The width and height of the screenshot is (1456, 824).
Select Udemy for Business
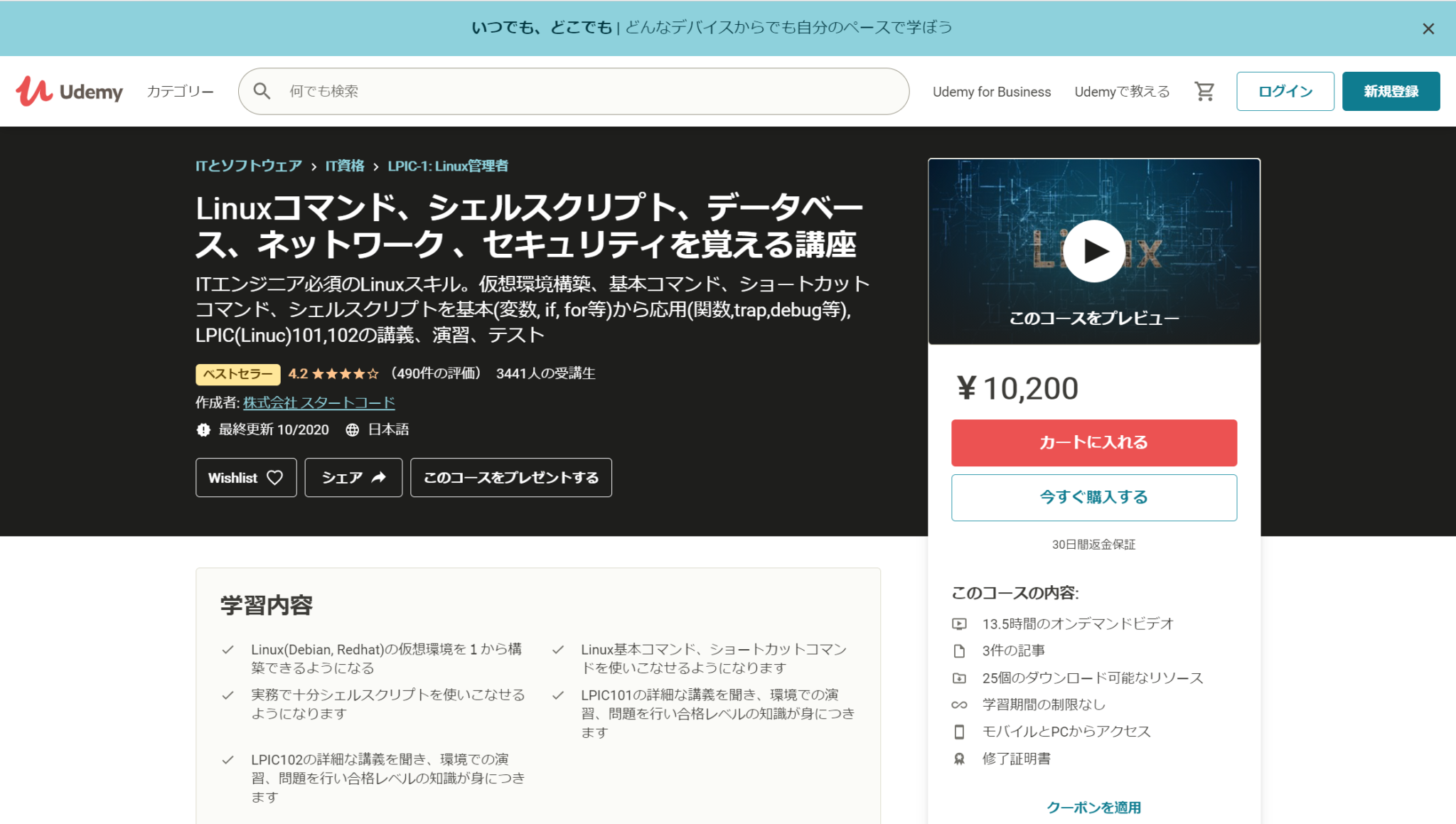(x=992, y=91)
